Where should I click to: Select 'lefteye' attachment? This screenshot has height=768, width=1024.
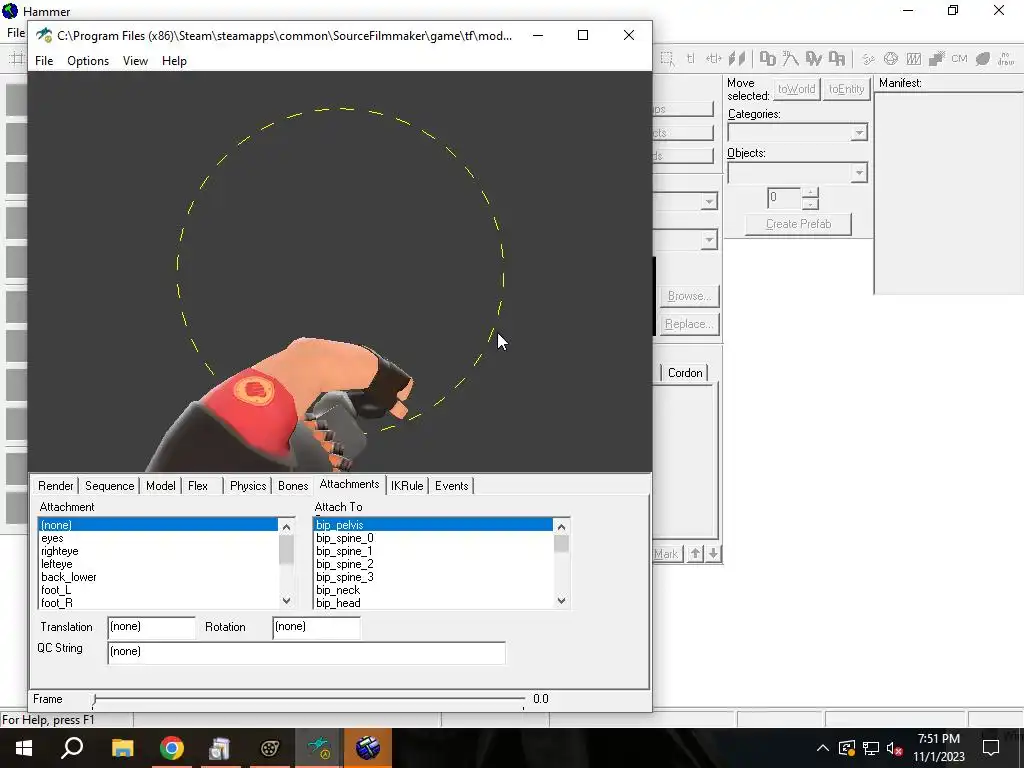click(158, 564)
